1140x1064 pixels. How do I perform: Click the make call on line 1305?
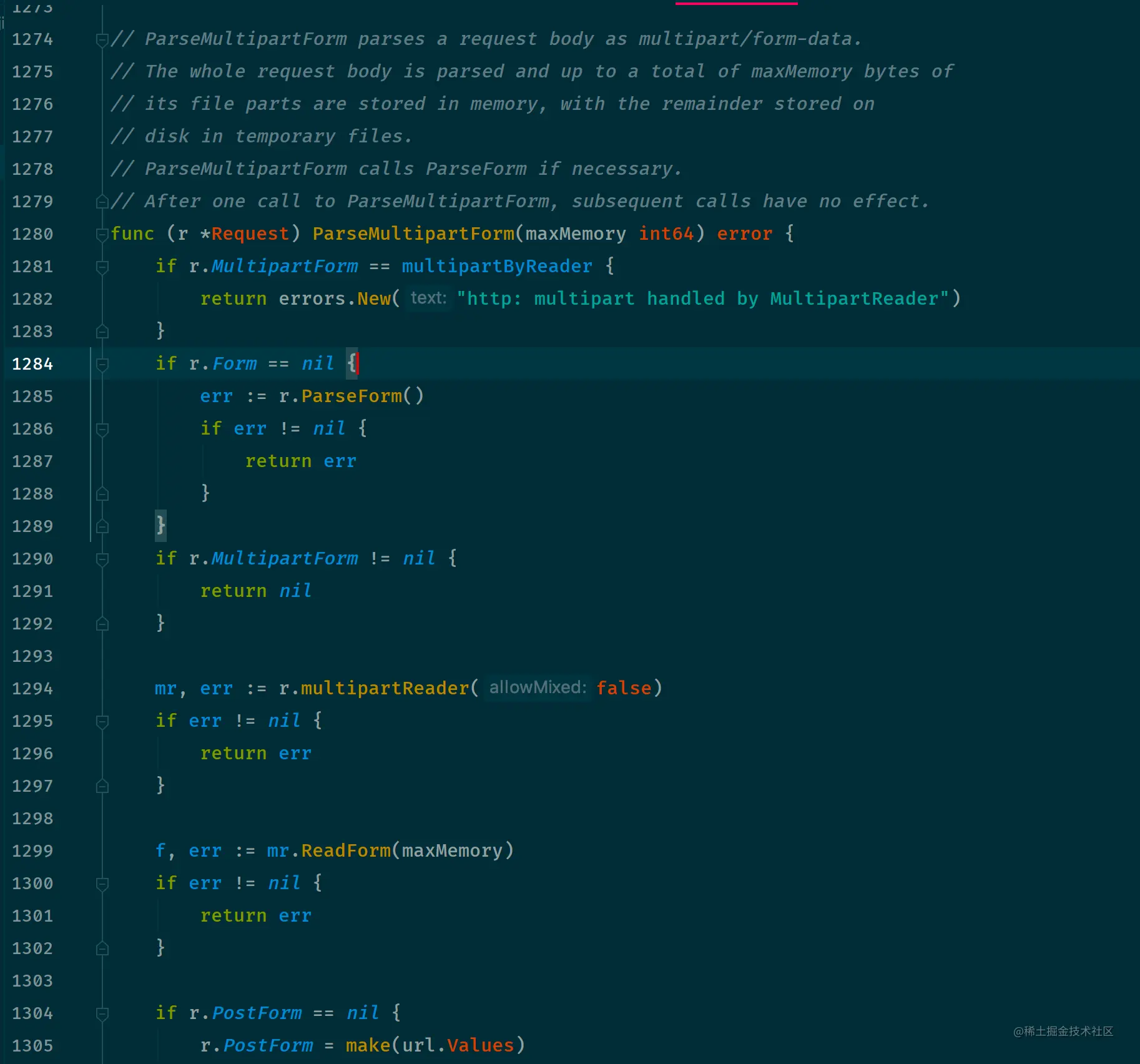pos(368,1045)
